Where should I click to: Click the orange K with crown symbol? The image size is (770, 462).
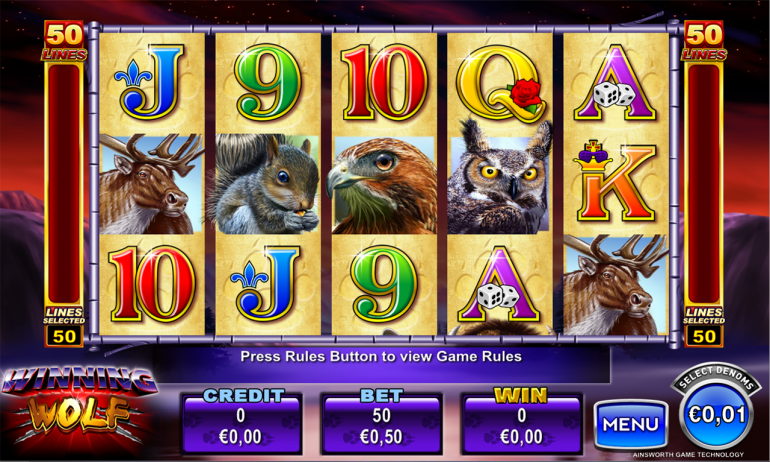click(615, 181)
